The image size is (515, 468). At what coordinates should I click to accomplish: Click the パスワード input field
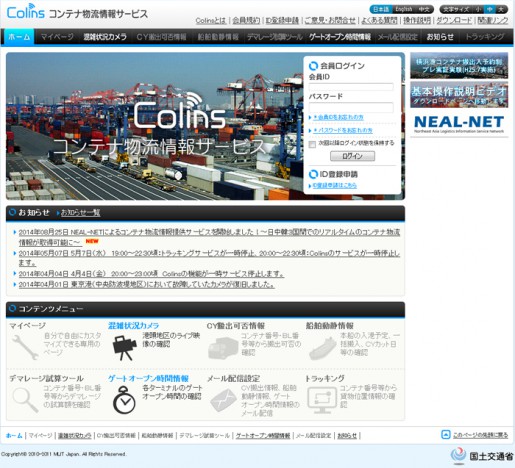point(351,108)
